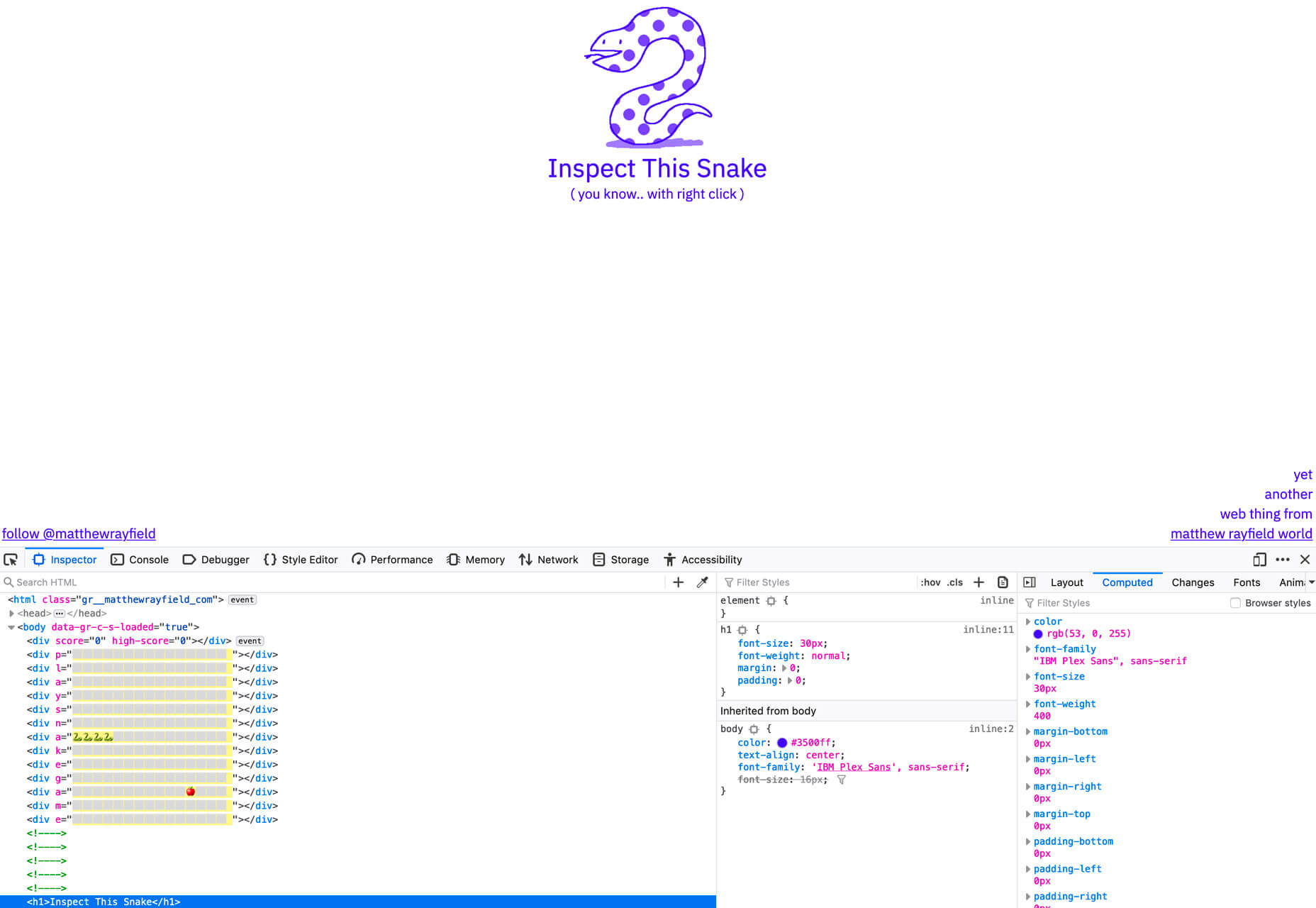Collapse the sidebar pane toggle icon

(x=1030, y=582)
